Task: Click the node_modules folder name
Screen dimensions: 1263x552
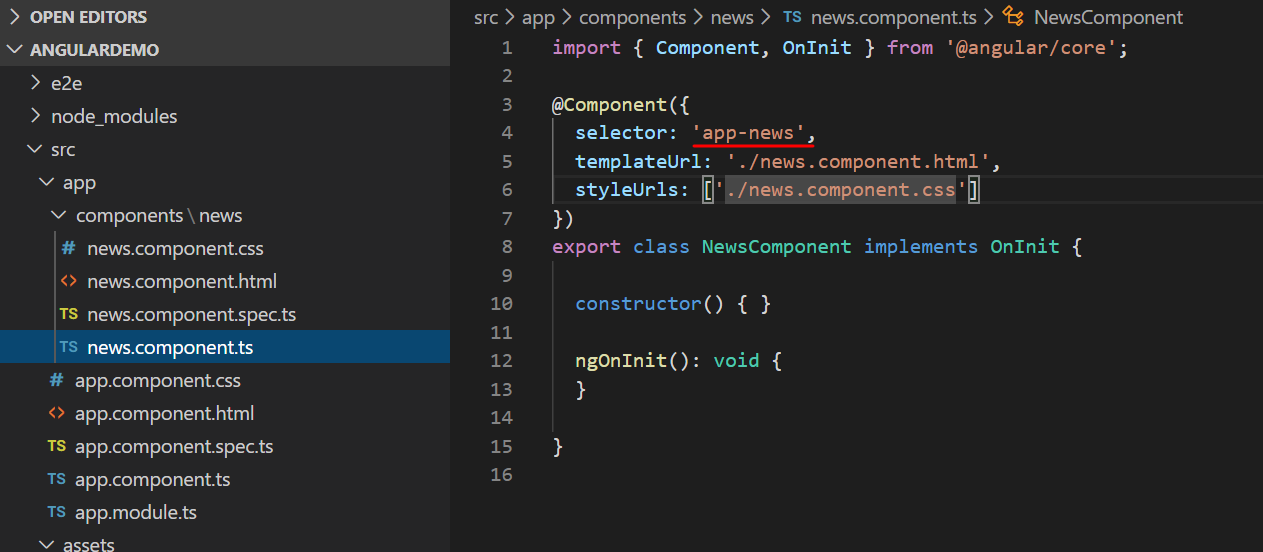Action: point(114,116)
